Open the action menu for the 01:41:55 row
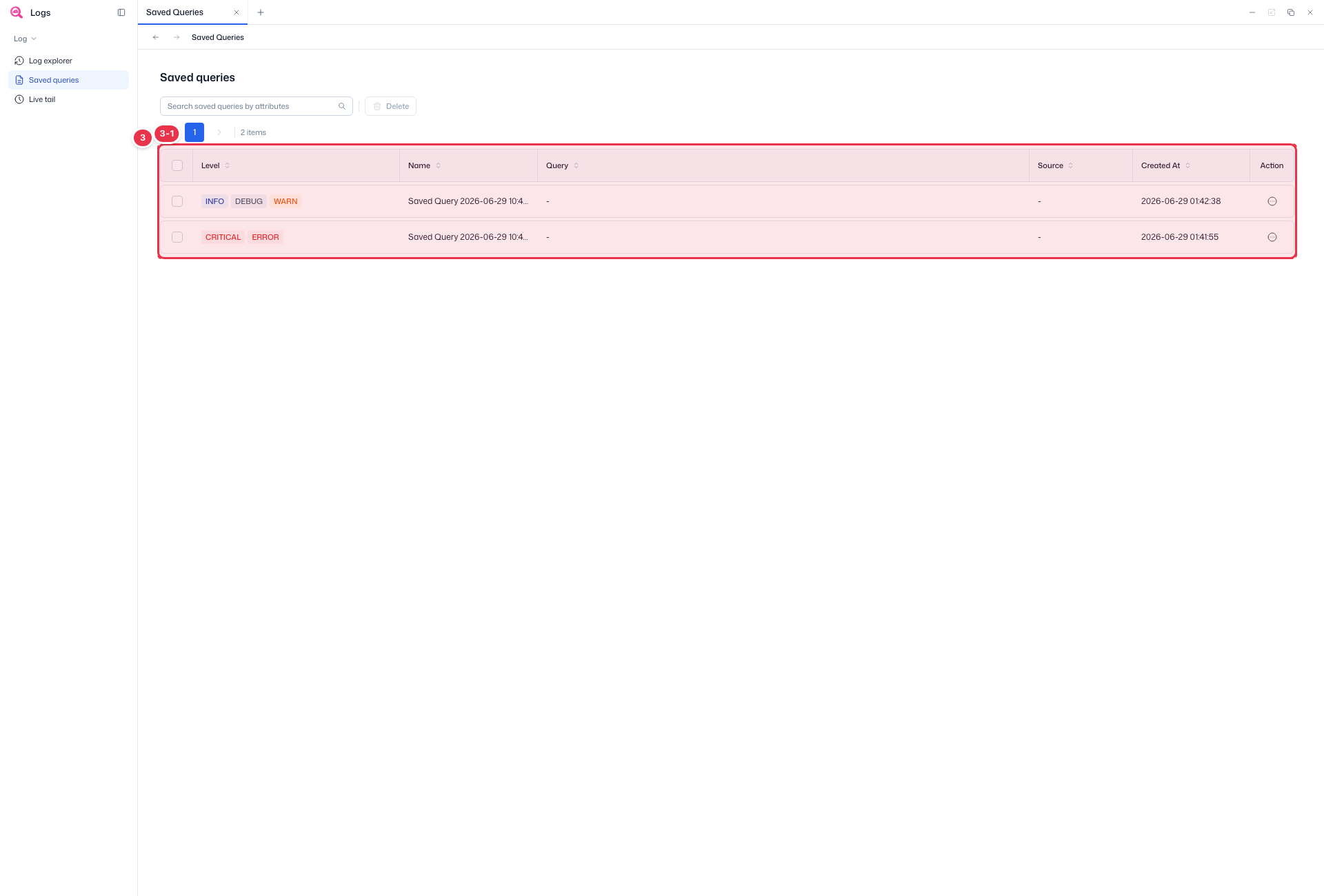 (x=1272, y=237)
